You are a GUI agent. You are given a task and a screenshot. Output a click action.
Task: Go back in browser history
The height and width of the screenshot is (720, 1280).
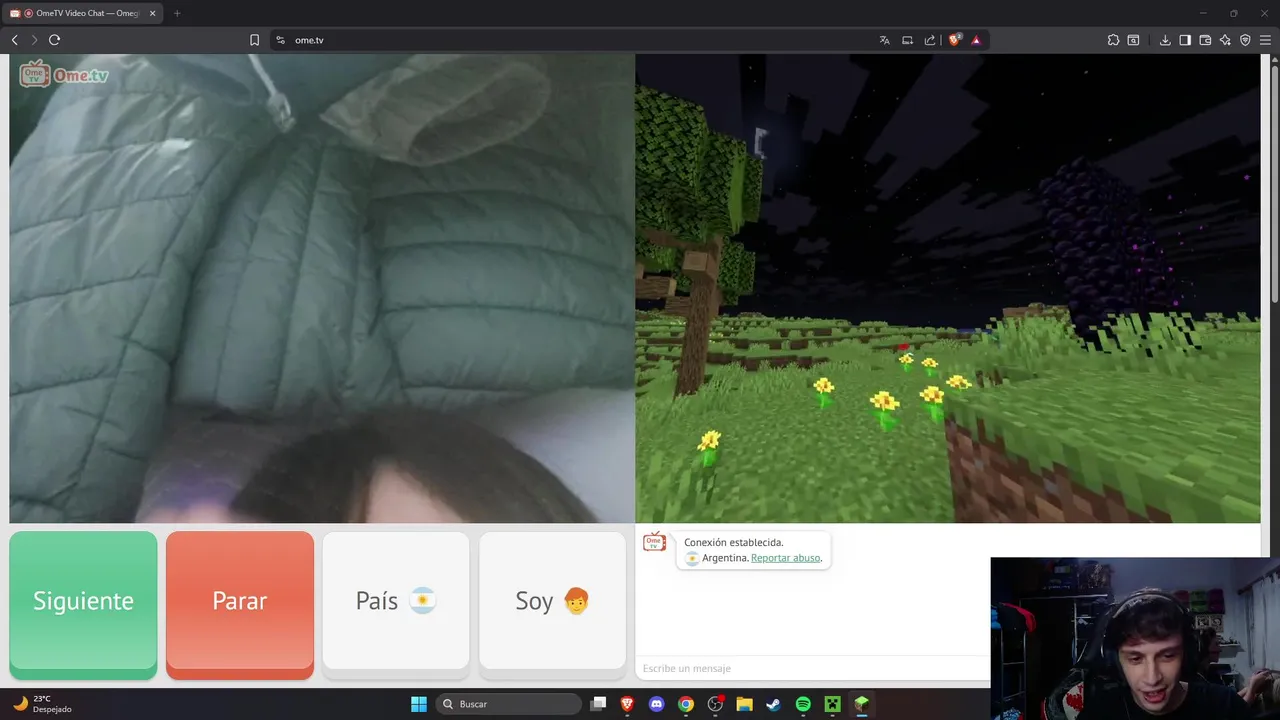pos(15,40)
